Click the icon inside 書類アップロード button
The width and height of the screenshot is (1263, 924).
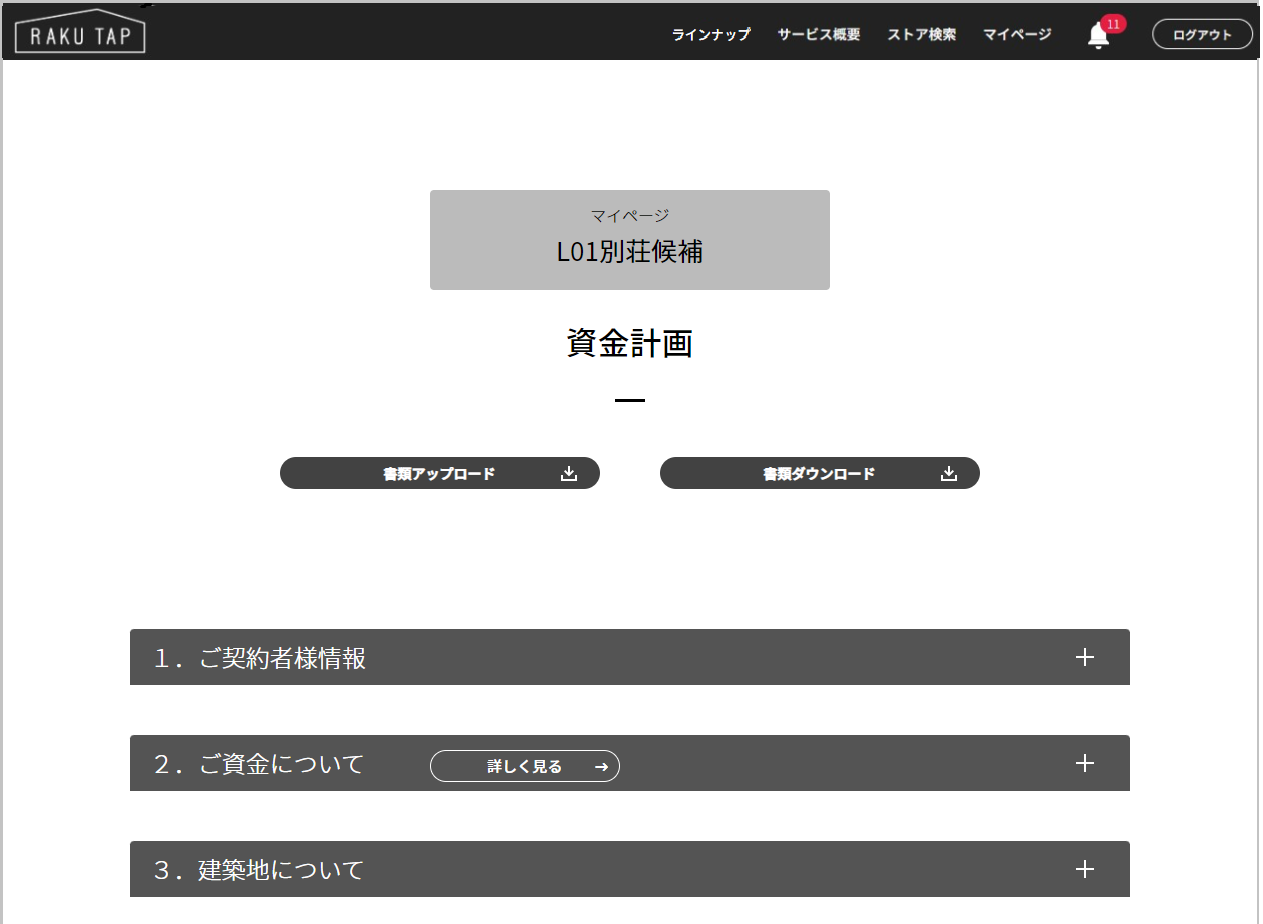point(569,474)
